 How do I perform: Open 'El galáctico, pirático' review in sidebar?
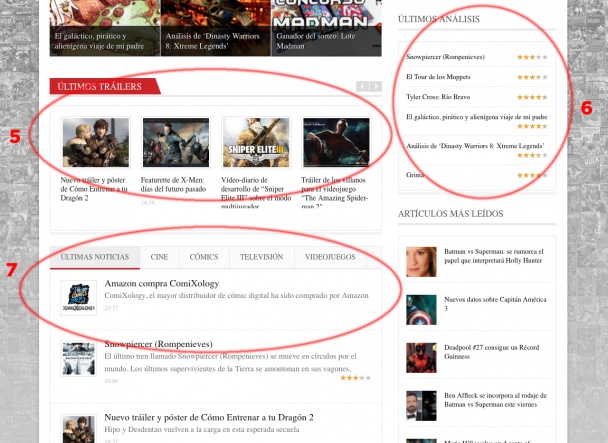tap(477, 117)
